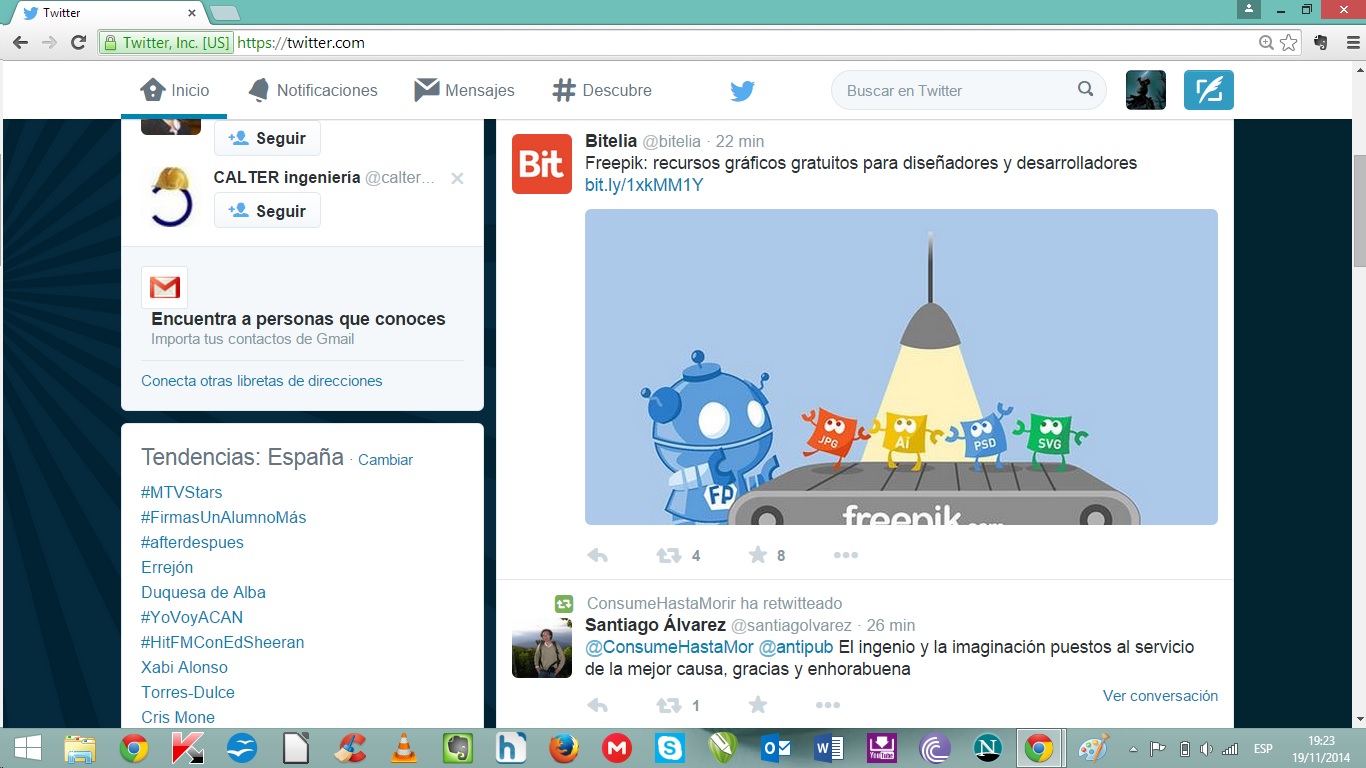Click the Bitelia Bit avatar

pos(542,164)
